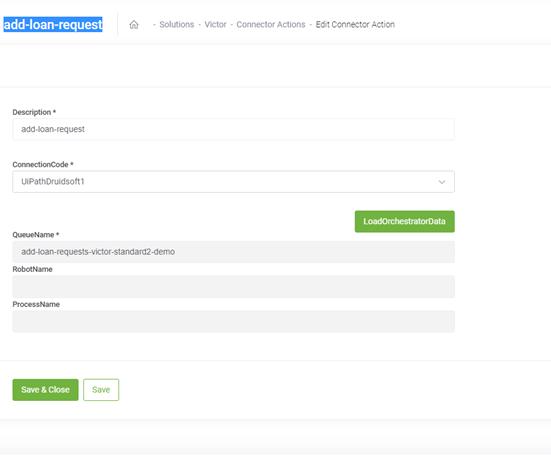551x458 pixels.
Task: Click the highlighted add-loan-request page title
Action: tap(53, 25)
